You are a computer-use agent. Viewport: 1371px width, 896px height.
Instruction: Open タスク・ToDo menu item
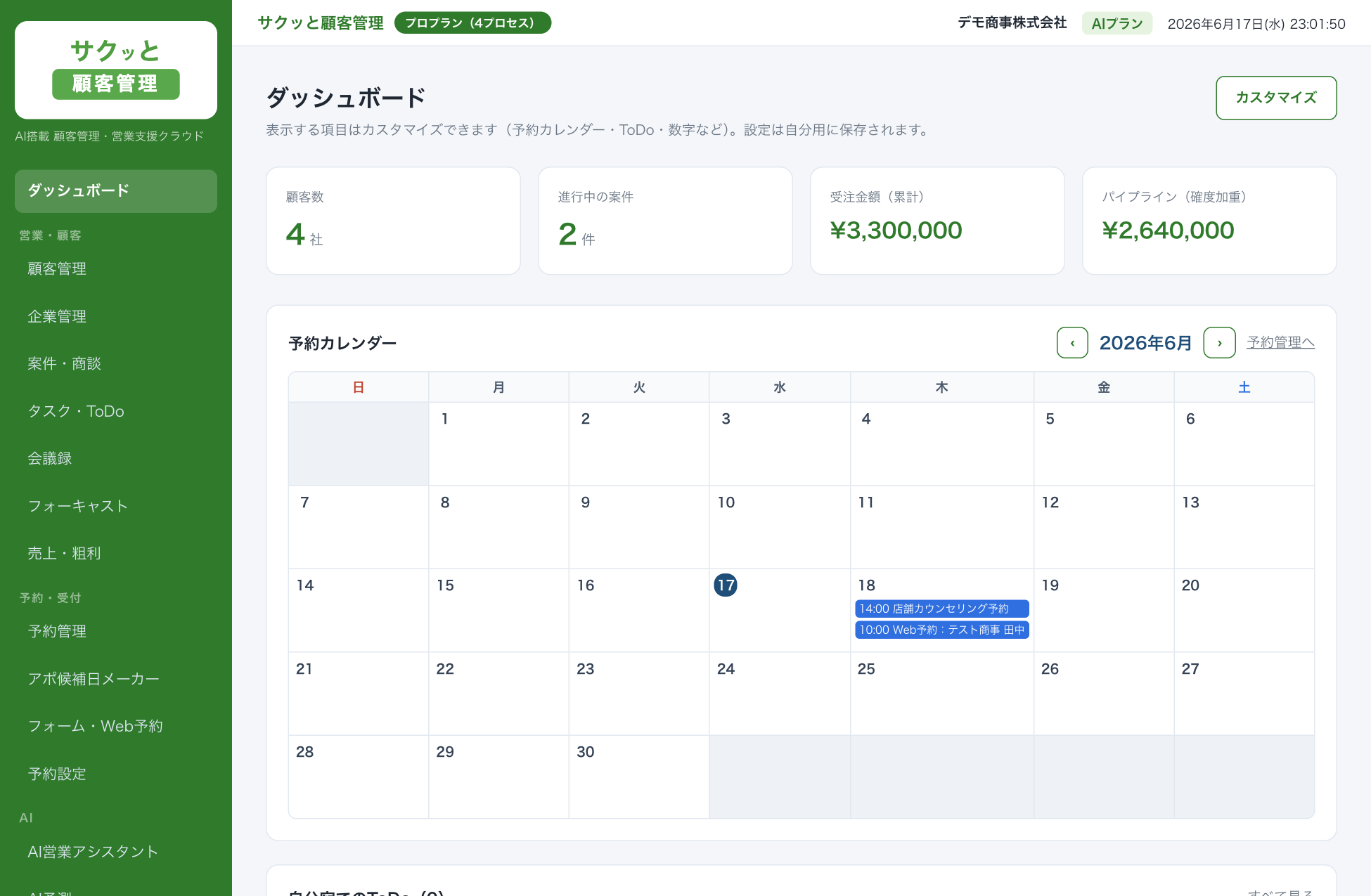(x=116, y=411)
